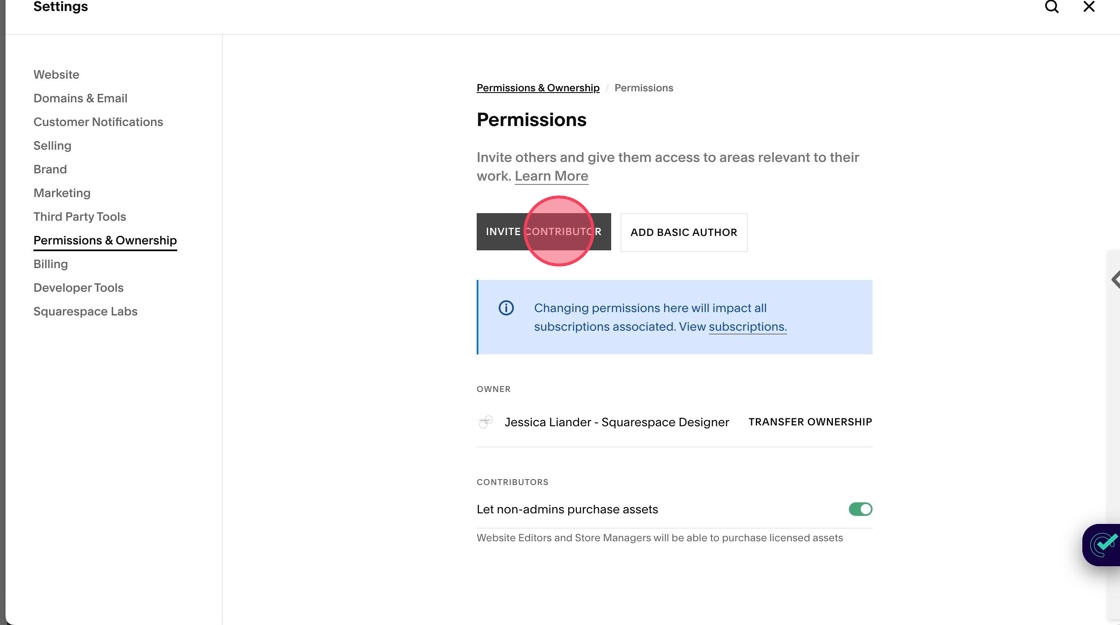Open Website settings in sidebar
This screenshot has width=1120, height=625.
point(56,75)
